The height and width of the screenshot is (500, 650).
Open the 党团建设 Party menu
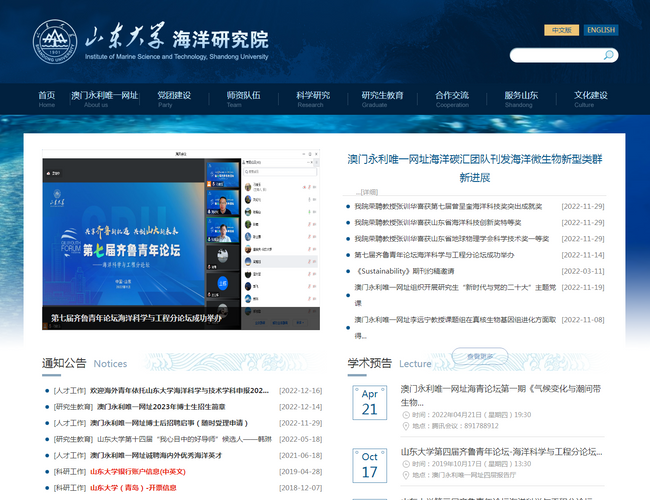point(174,98)
